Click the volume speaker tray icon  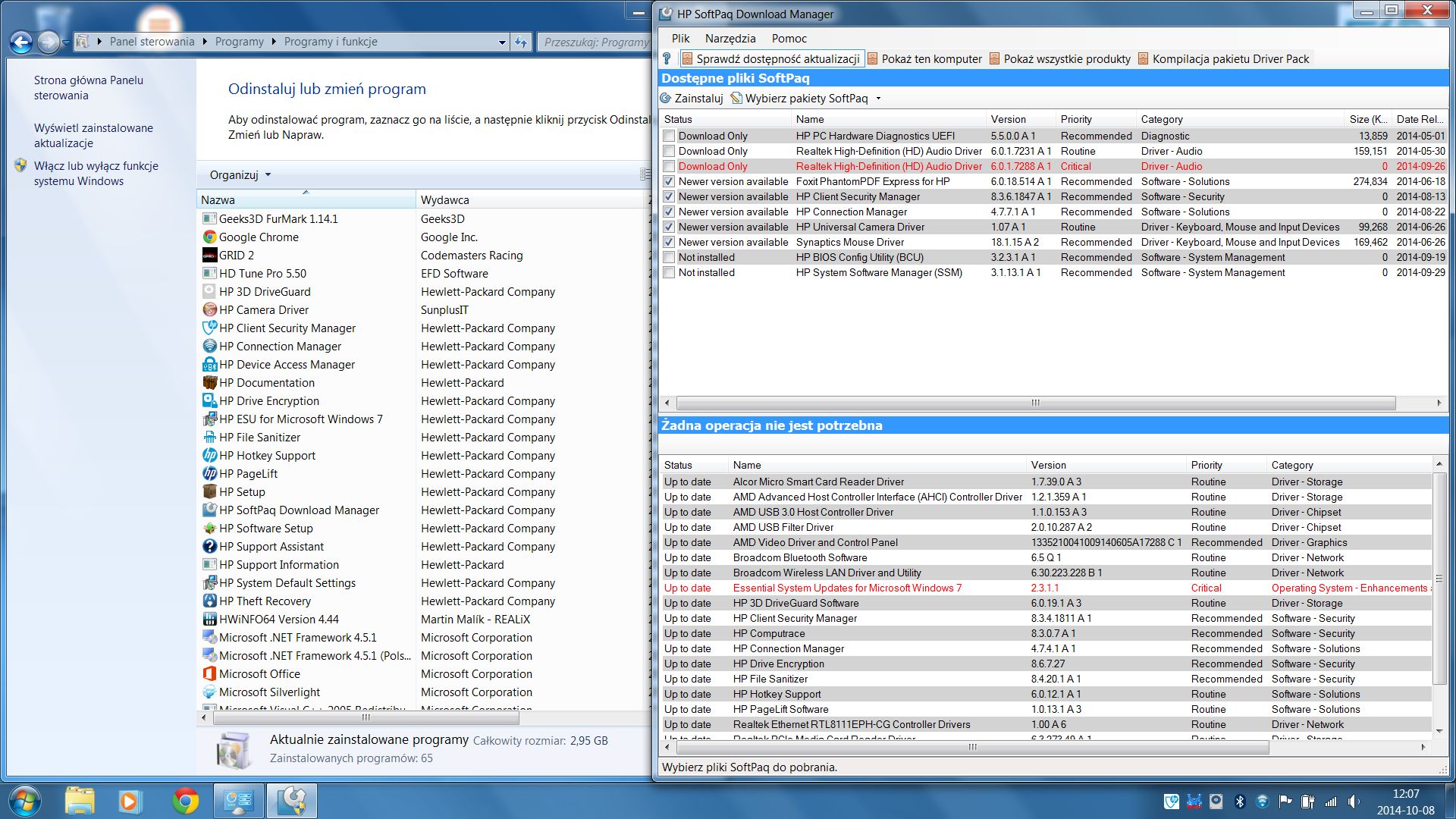(1354, 801)
